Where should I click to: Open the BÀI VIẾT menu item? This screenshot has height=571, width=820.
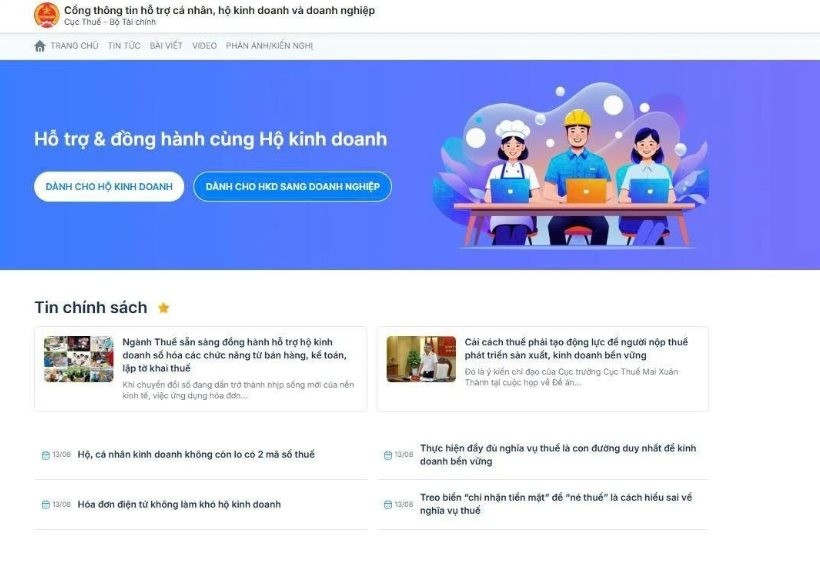pos(166,46)
